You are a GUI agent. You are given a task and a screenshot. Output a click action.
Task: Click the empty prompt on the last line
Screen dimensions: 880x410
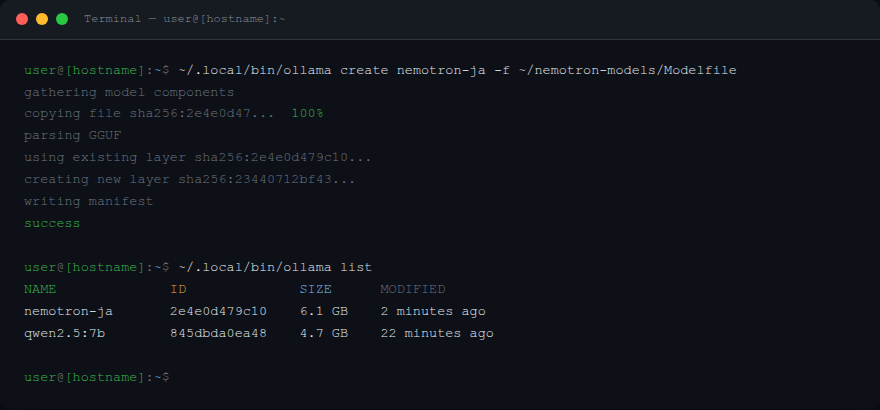point(97,377)
